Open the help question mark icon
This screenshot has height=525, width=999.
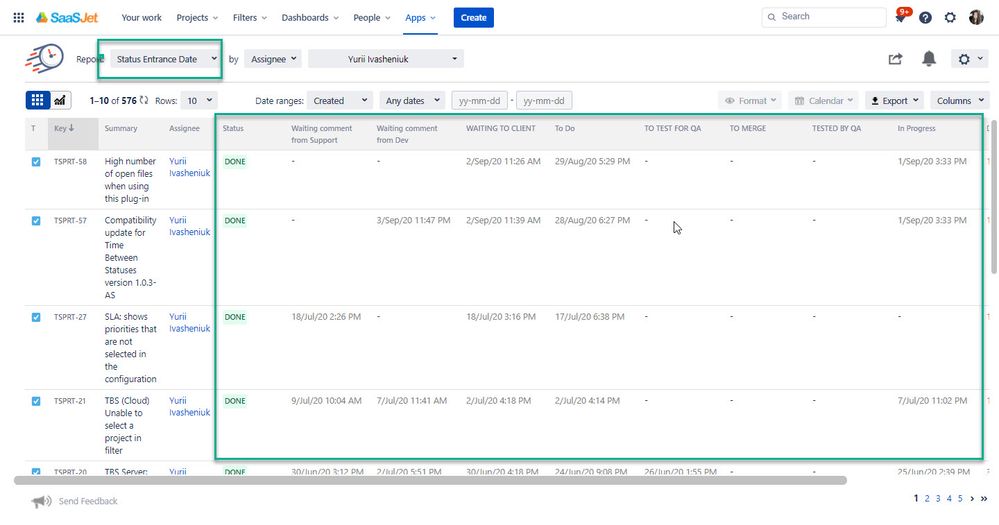point(926,18)
